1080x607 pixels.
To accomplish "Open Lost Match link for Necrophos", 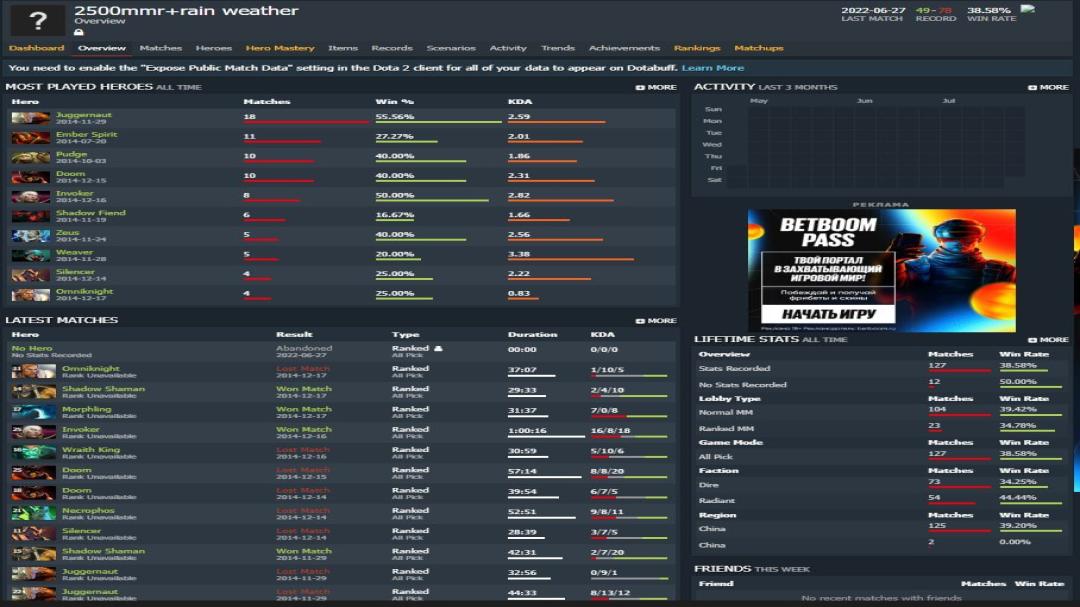I will pyautogui.click(x=303, y=511).
